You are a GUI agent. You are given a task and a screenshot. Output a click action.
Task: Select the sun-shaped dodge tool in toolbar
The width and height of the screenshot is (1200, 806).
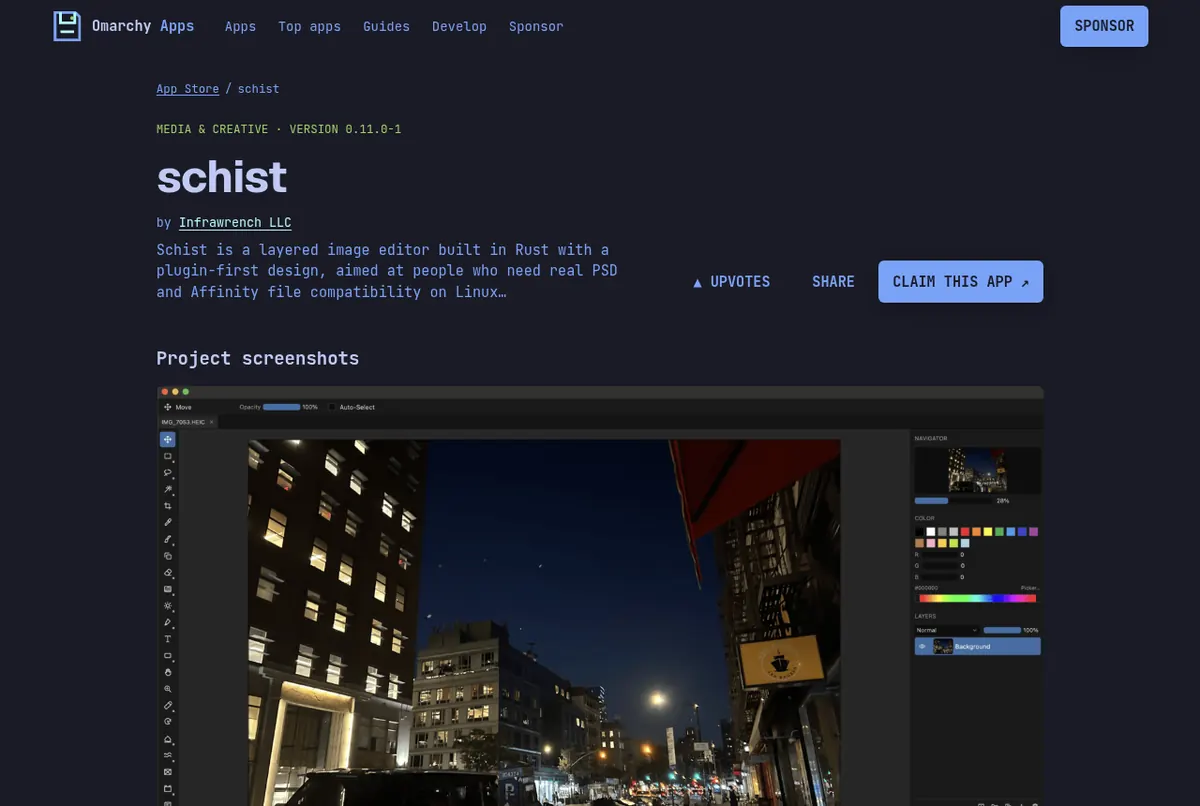[x=168, y=606]
